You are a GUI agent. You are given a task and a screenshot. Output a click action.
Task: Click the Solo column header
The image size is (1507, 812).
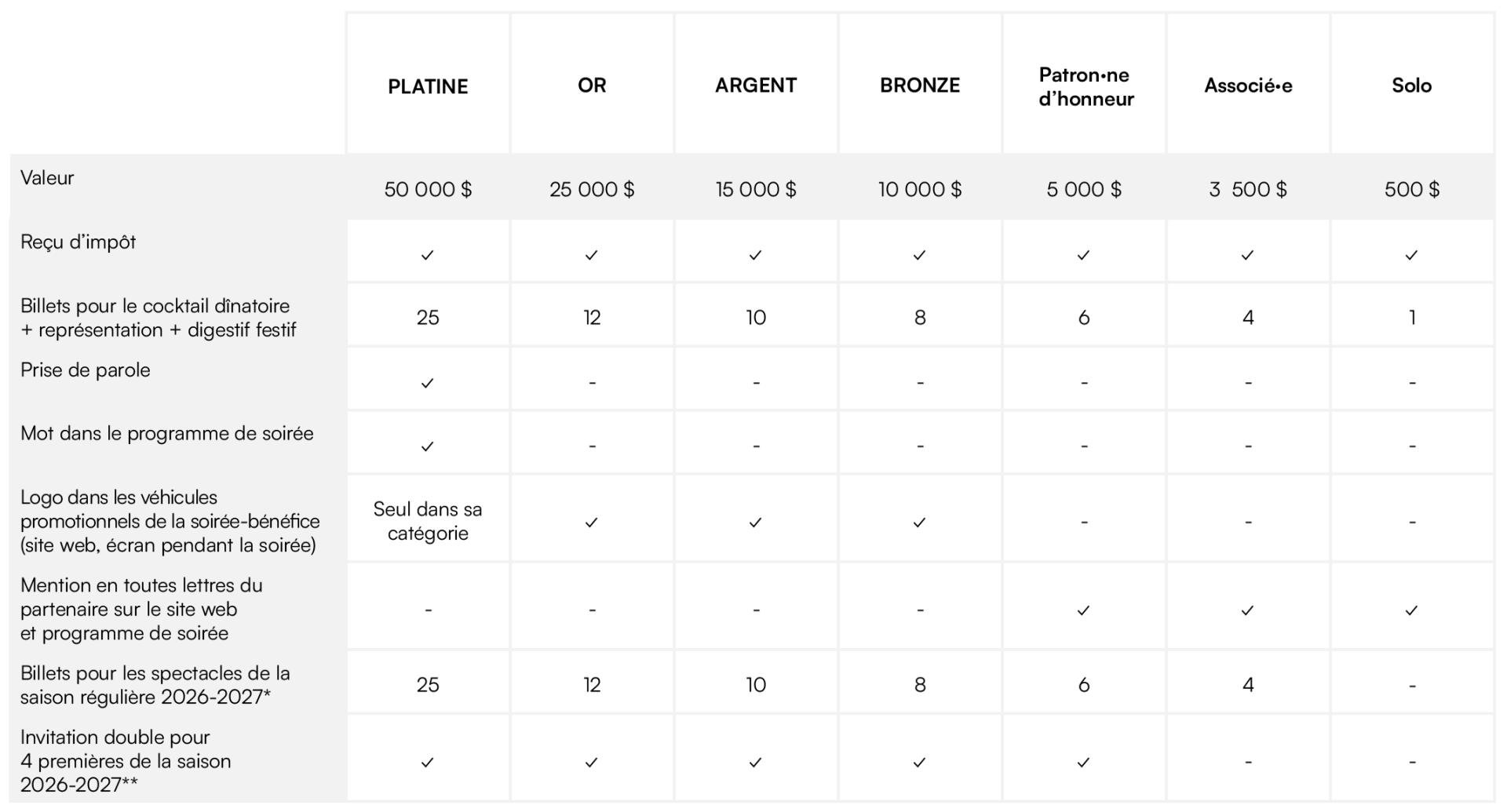[x=1411, y=86]
